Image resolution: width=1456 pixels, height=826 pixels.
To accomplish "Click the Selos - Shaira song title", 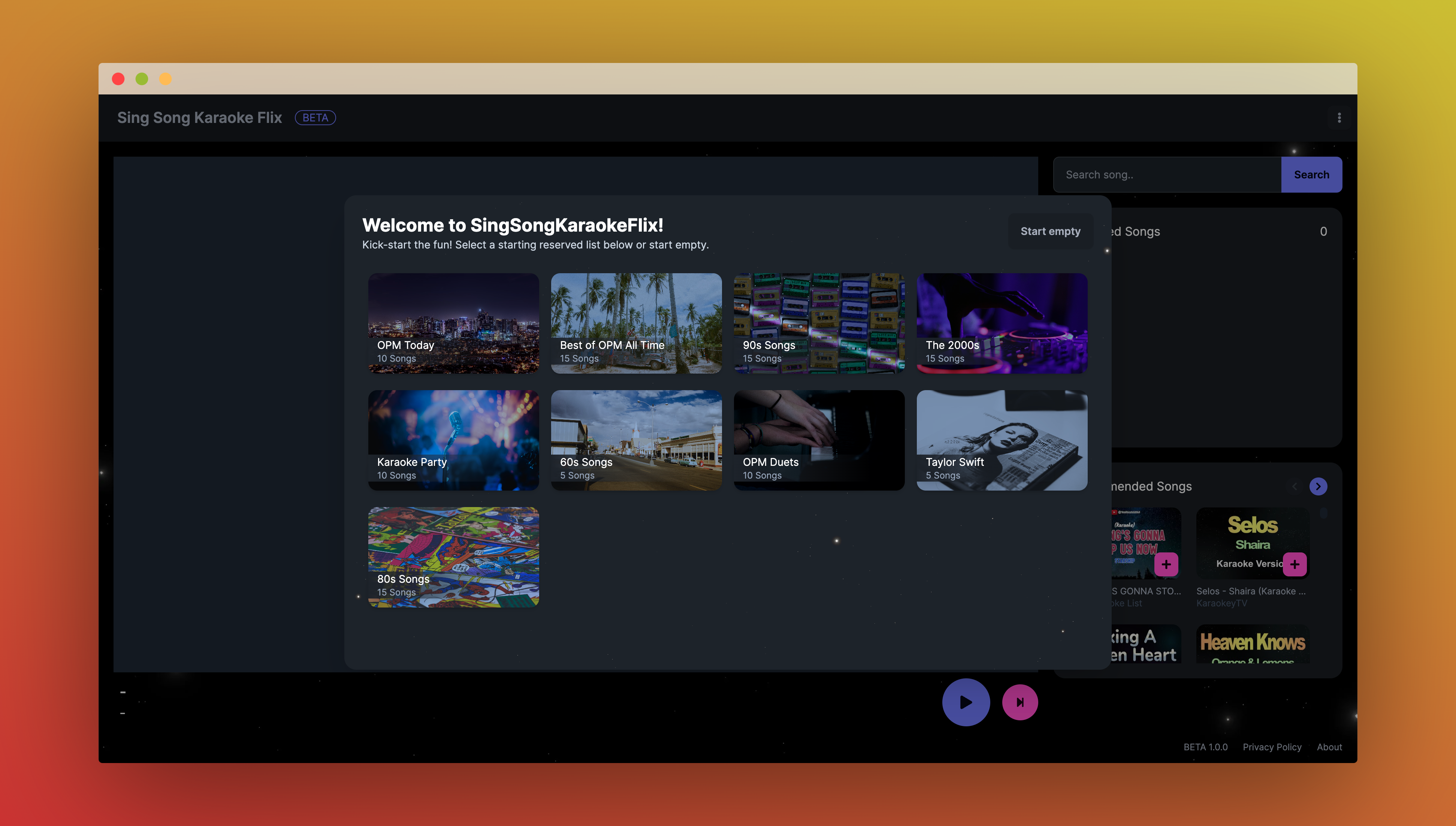I will point(1251,591).
